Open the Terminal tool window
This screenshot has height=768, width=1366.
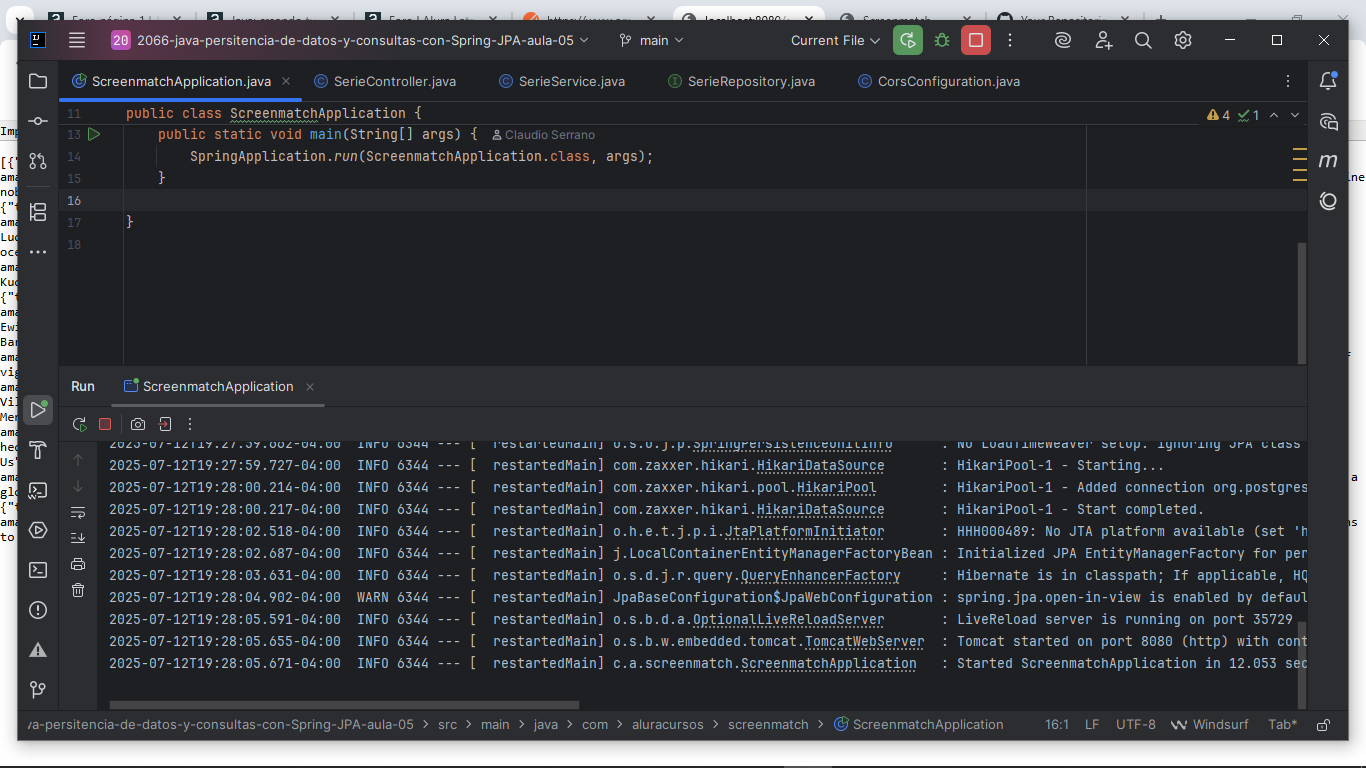38,570
